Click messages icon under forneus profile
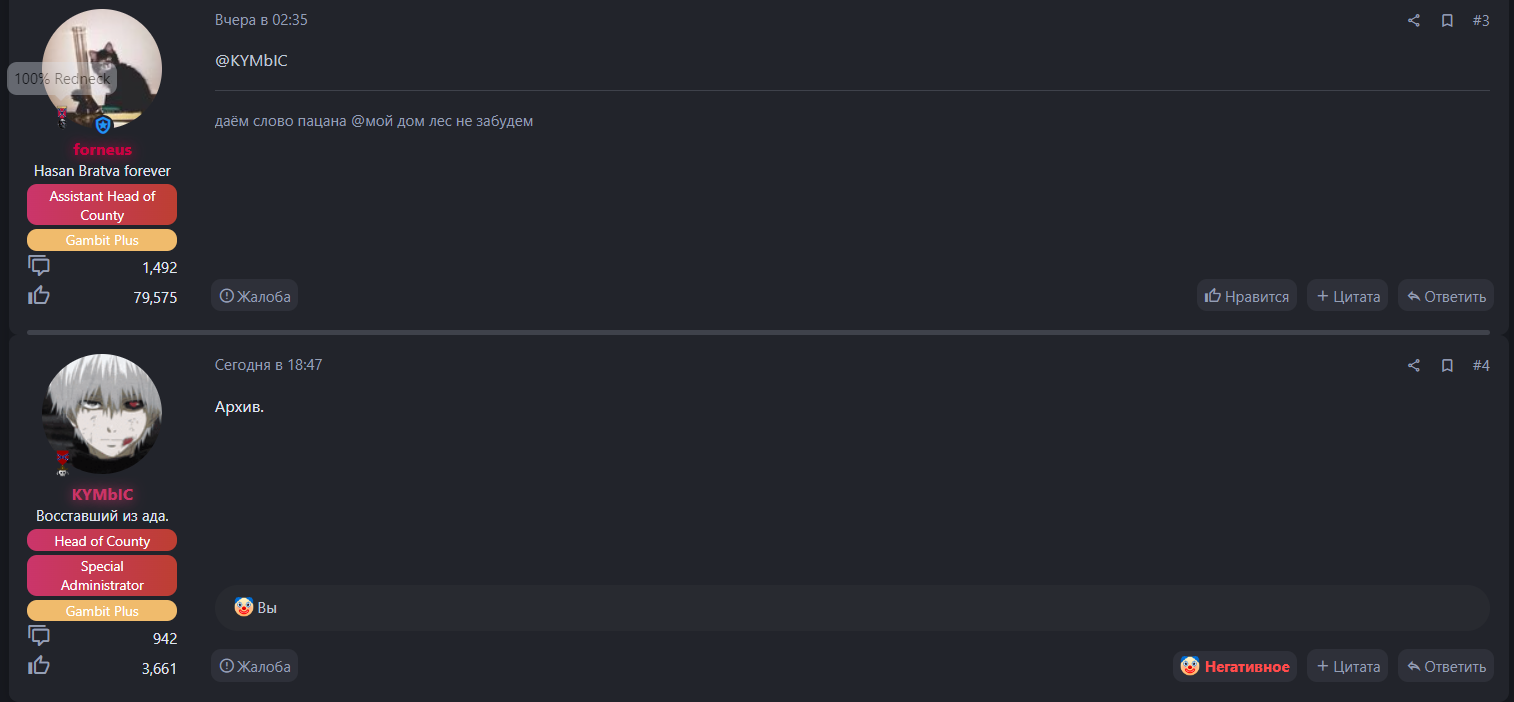 pos(39,266)
